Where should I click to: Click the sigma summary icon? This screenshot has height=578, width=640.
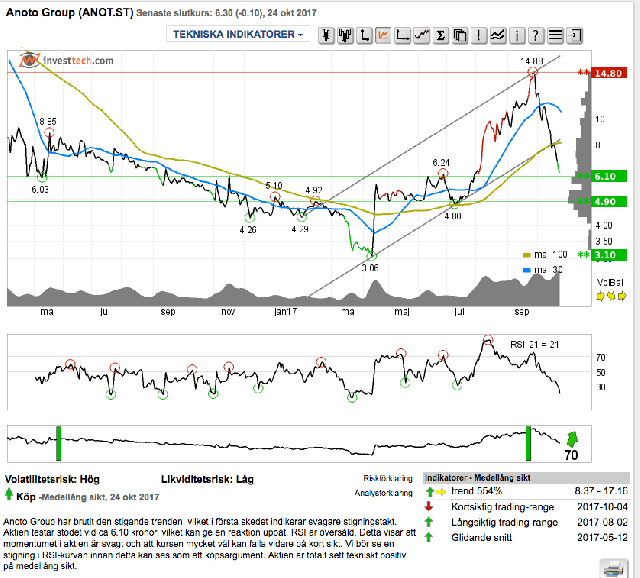[x=440, y=35]
